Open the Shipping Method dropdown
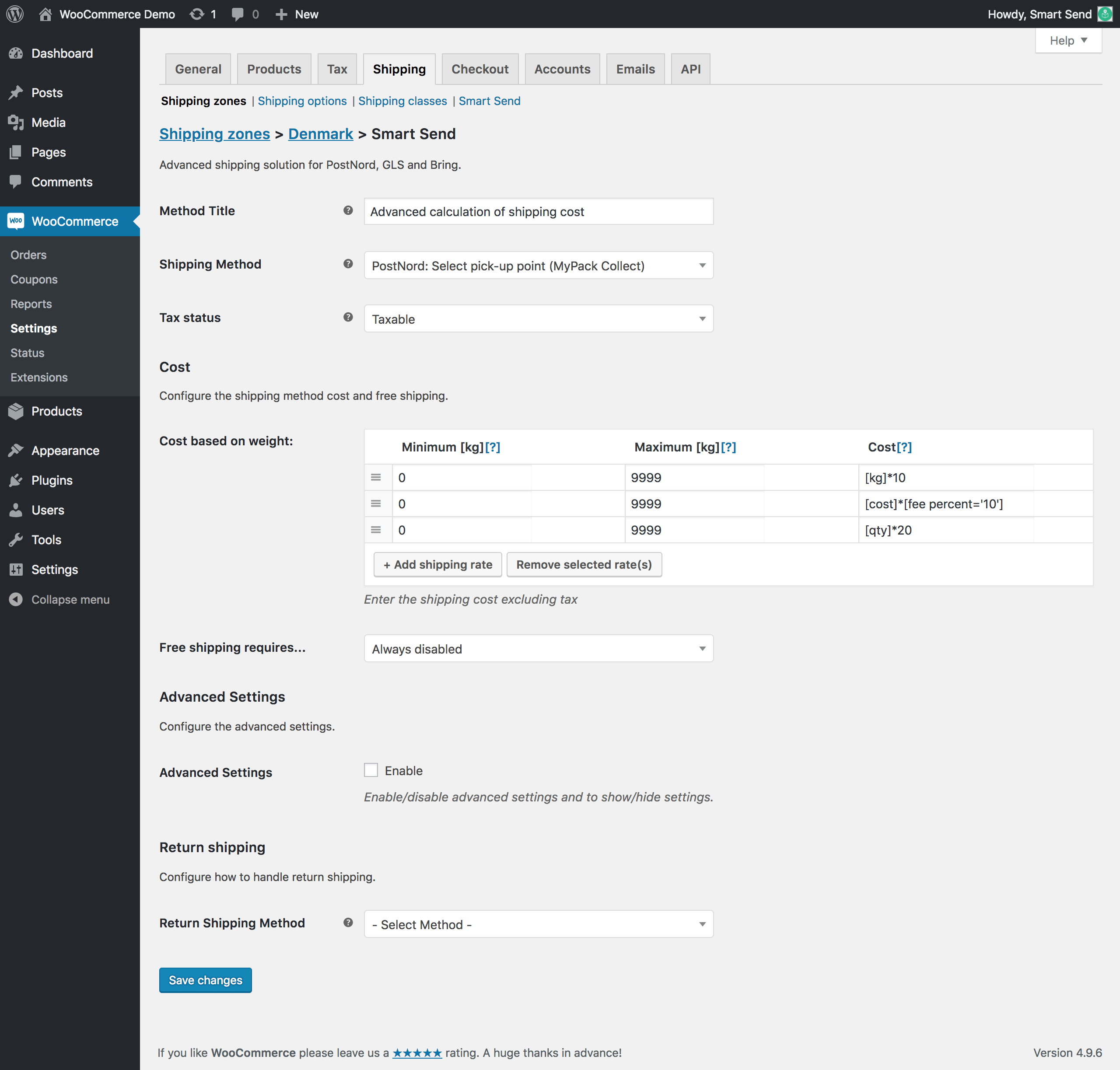 538,265
